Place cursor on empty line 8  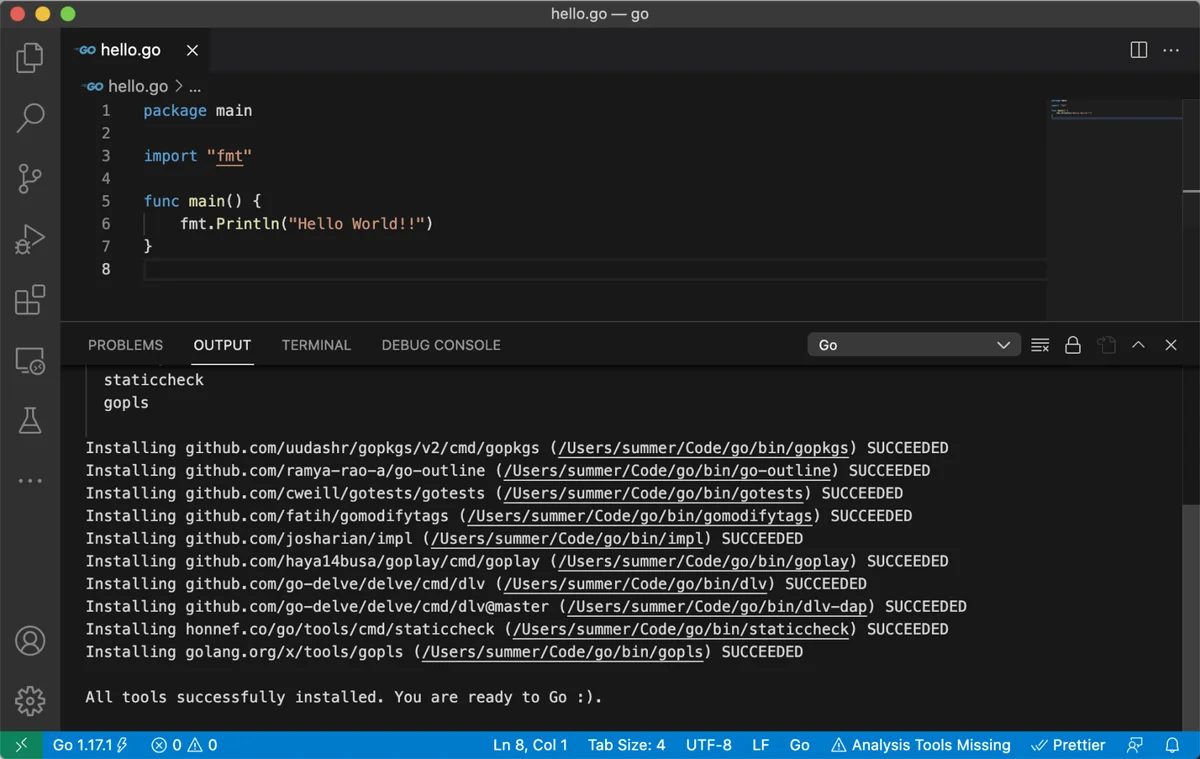(595, 269)
